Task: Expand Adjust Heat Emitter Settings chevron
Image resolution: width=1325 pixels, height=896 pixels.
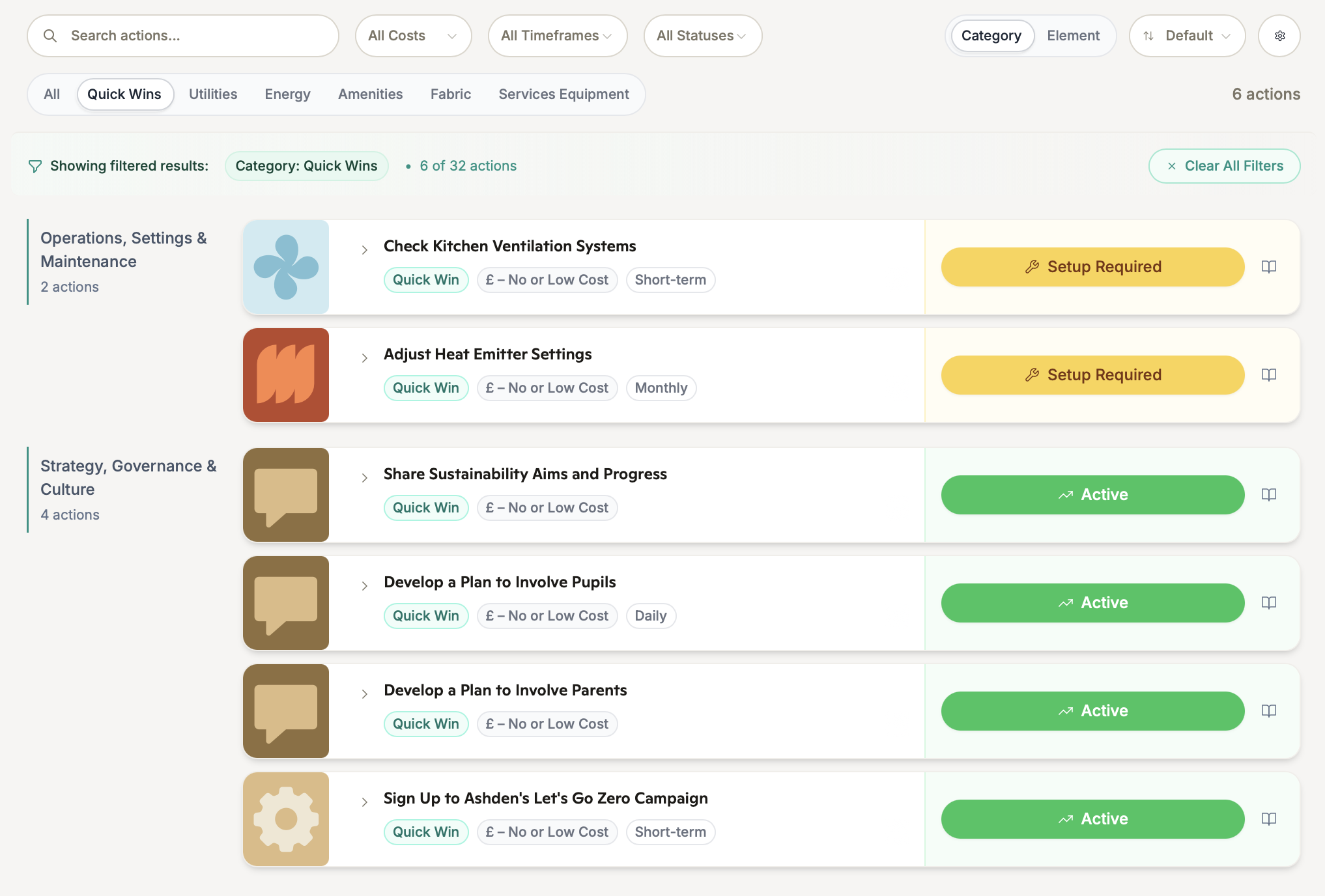Action: pos(365,358)
